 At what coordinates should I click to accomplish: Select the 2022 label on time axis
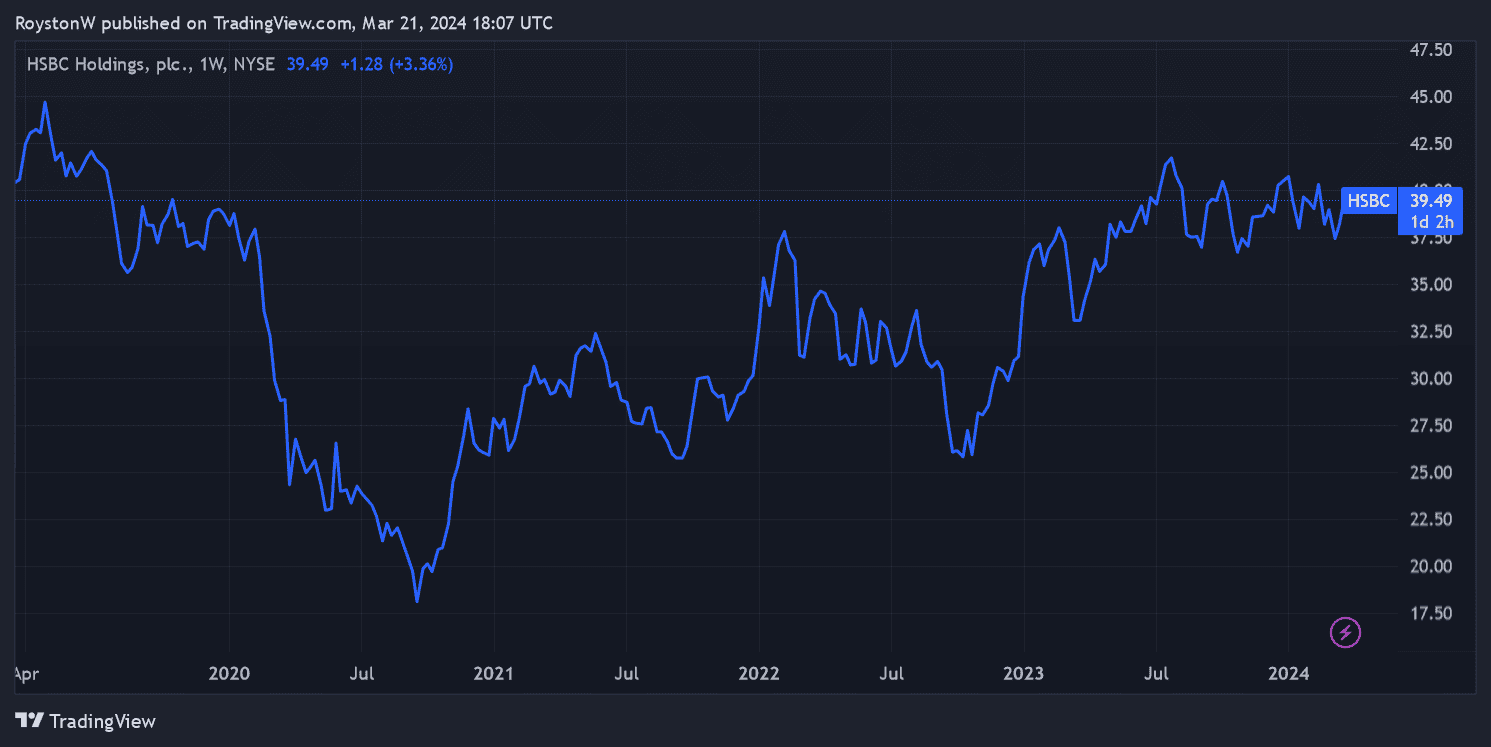(x=759, y=673)
